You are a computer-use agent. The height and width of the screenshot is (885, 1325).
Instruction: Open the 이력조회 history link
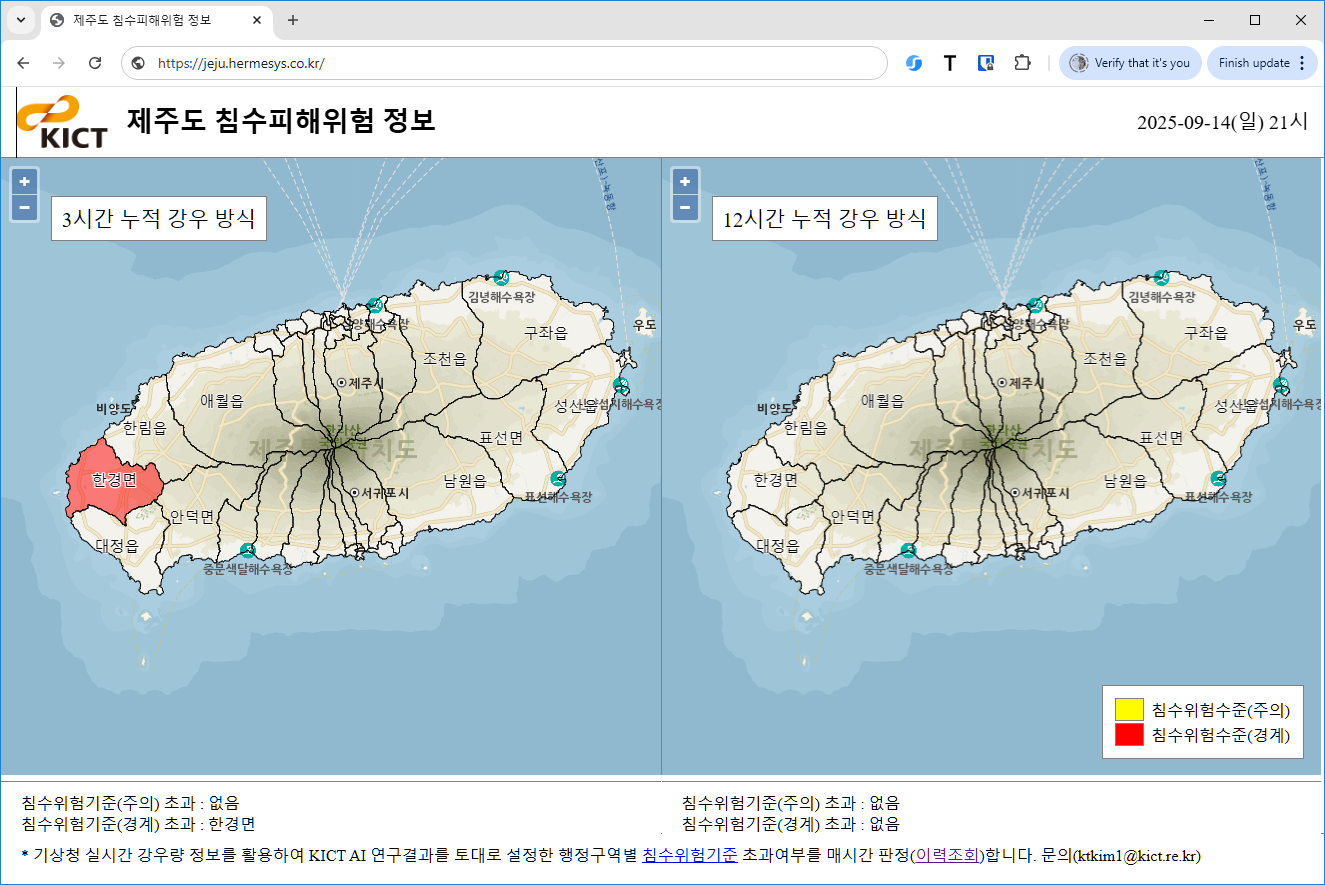pyautogui.click(x=948, y=855)
